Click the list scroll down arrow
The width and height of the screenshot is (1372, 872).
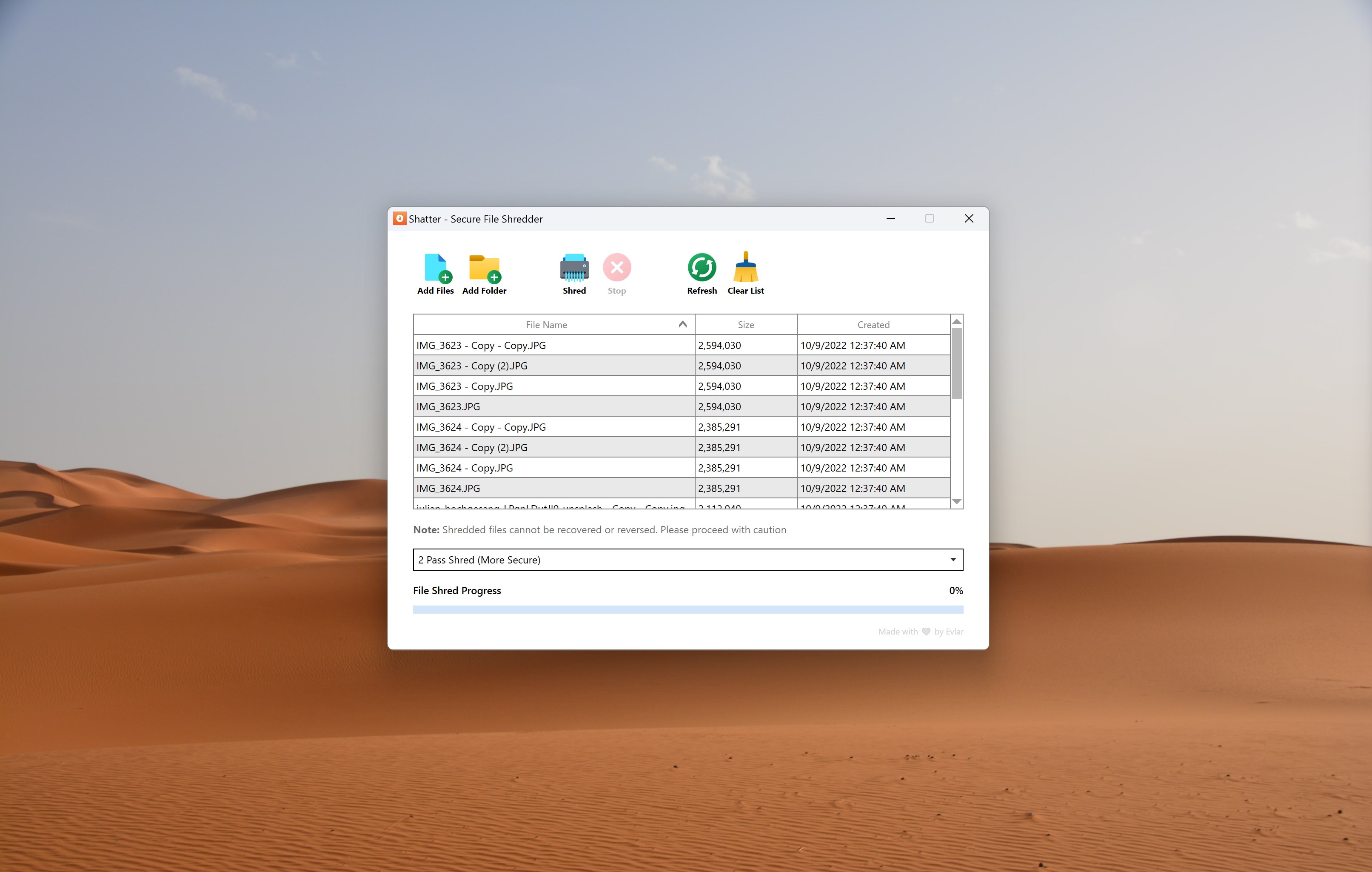957,502
